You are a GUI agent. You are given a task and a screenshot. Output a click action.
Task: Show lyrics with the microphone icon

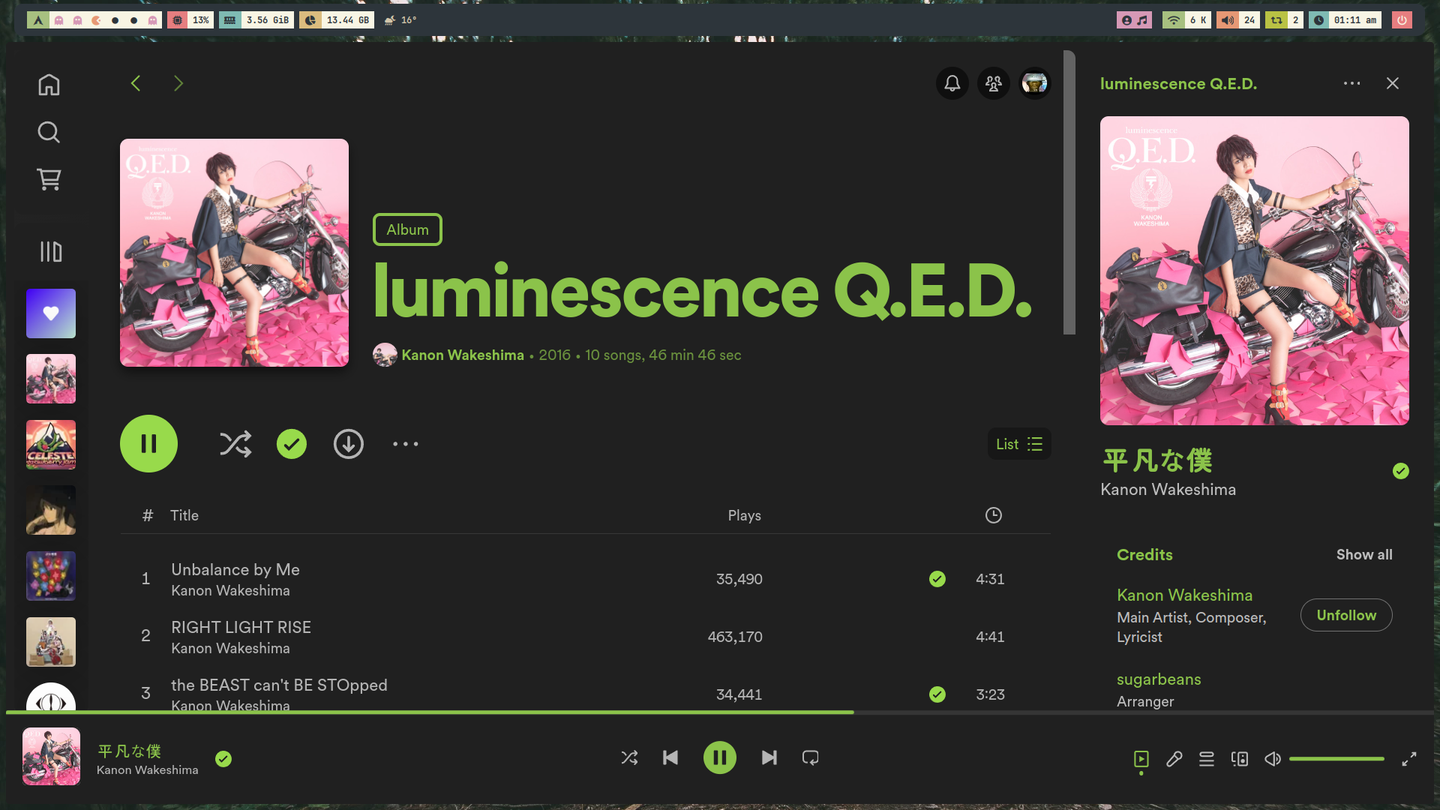(x=1174, y=759)
